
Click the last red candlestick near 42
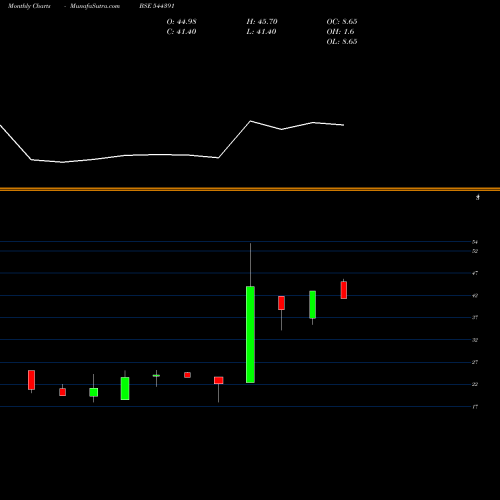(x=344, y=290)
